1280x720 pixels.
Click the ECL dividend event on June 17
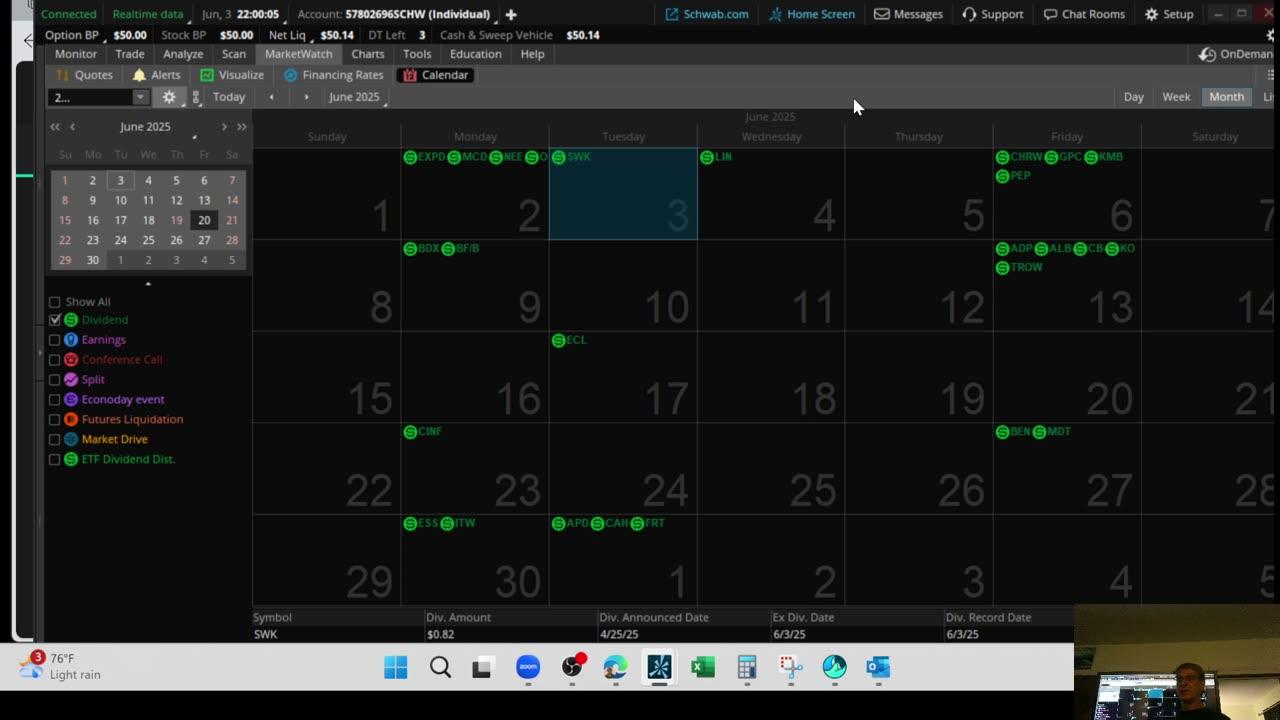click(x=569, y=341)
